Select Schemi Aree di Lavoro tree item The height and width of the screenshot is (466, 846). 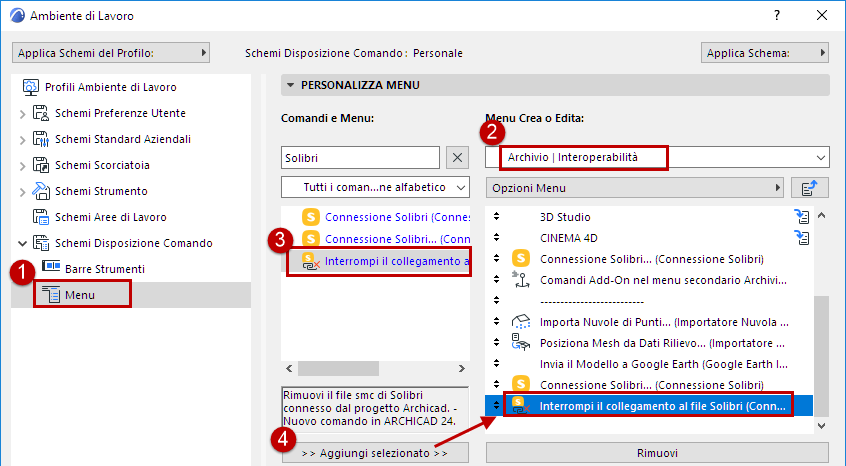coord(111,217)
